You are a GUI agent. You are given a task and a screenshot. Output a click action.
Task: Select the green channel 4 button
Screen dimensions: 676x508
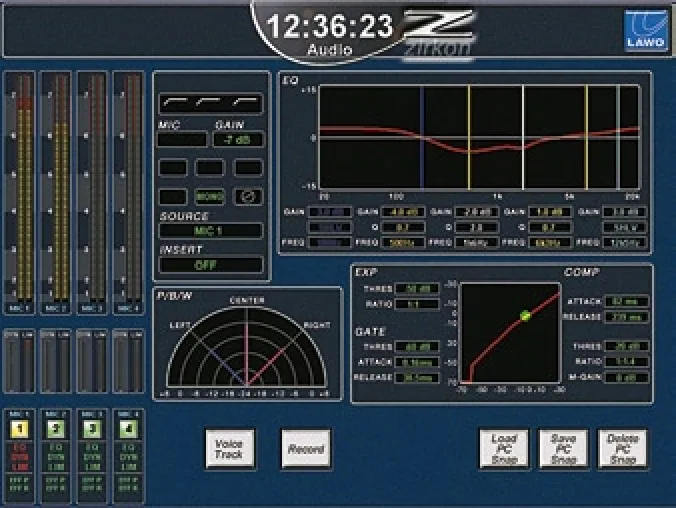click(x=128, y=429)
